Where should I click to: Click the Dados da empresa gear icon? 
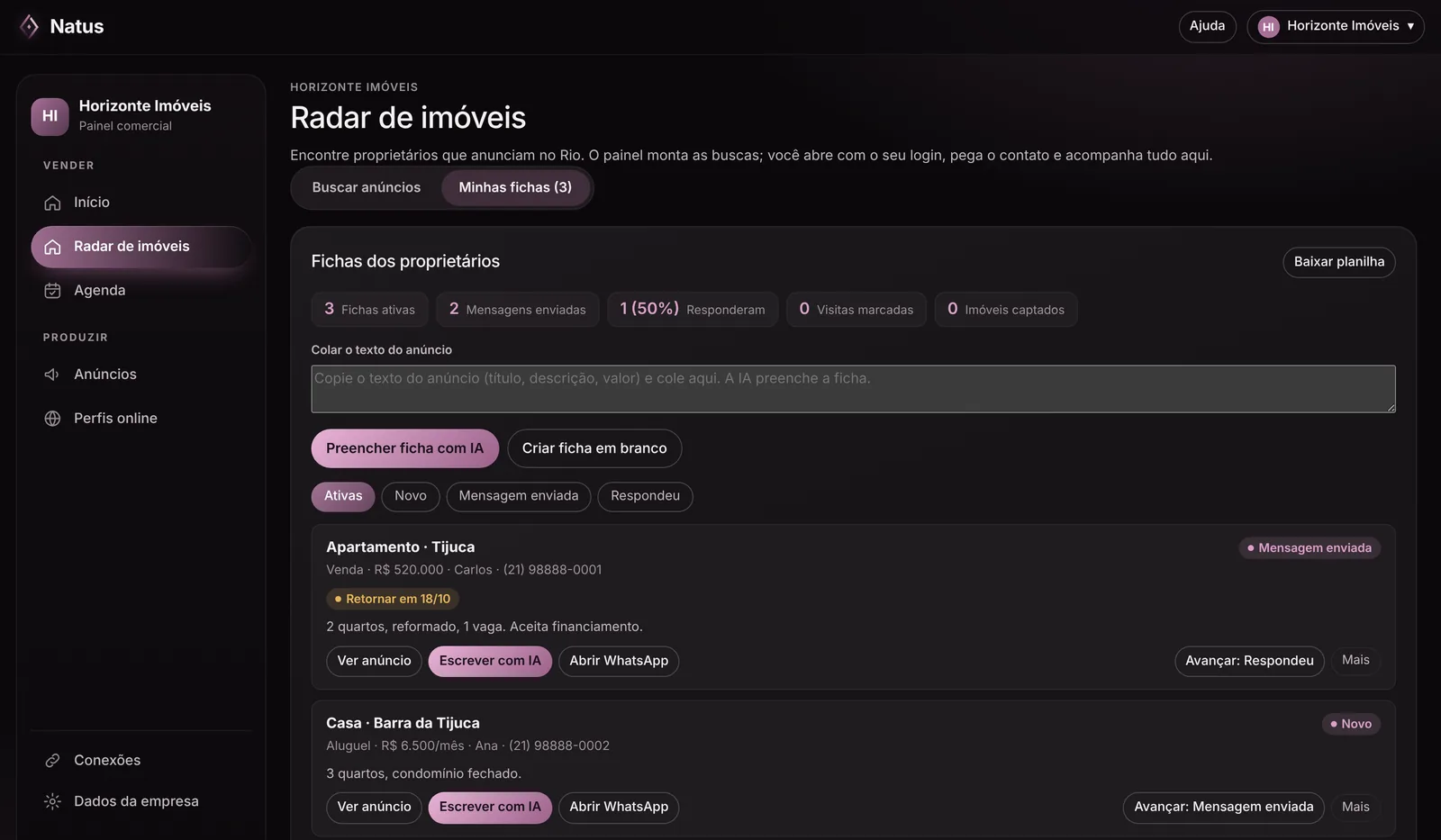(x=52, y=801)
